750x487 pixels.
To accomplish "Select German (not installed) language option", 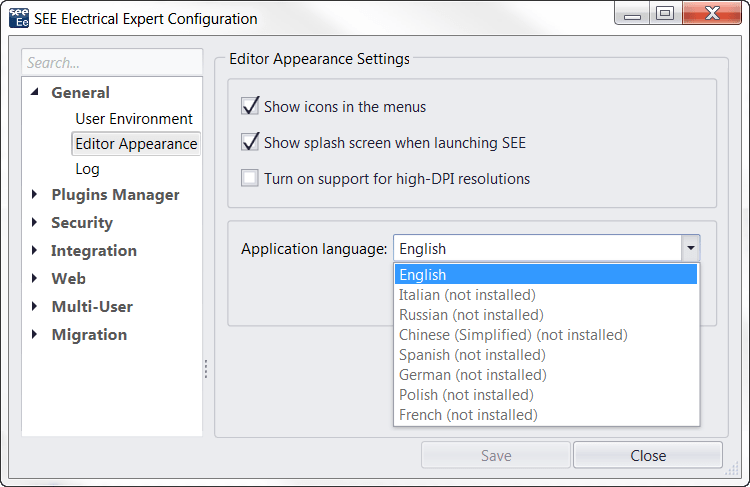I will point(472,375).
